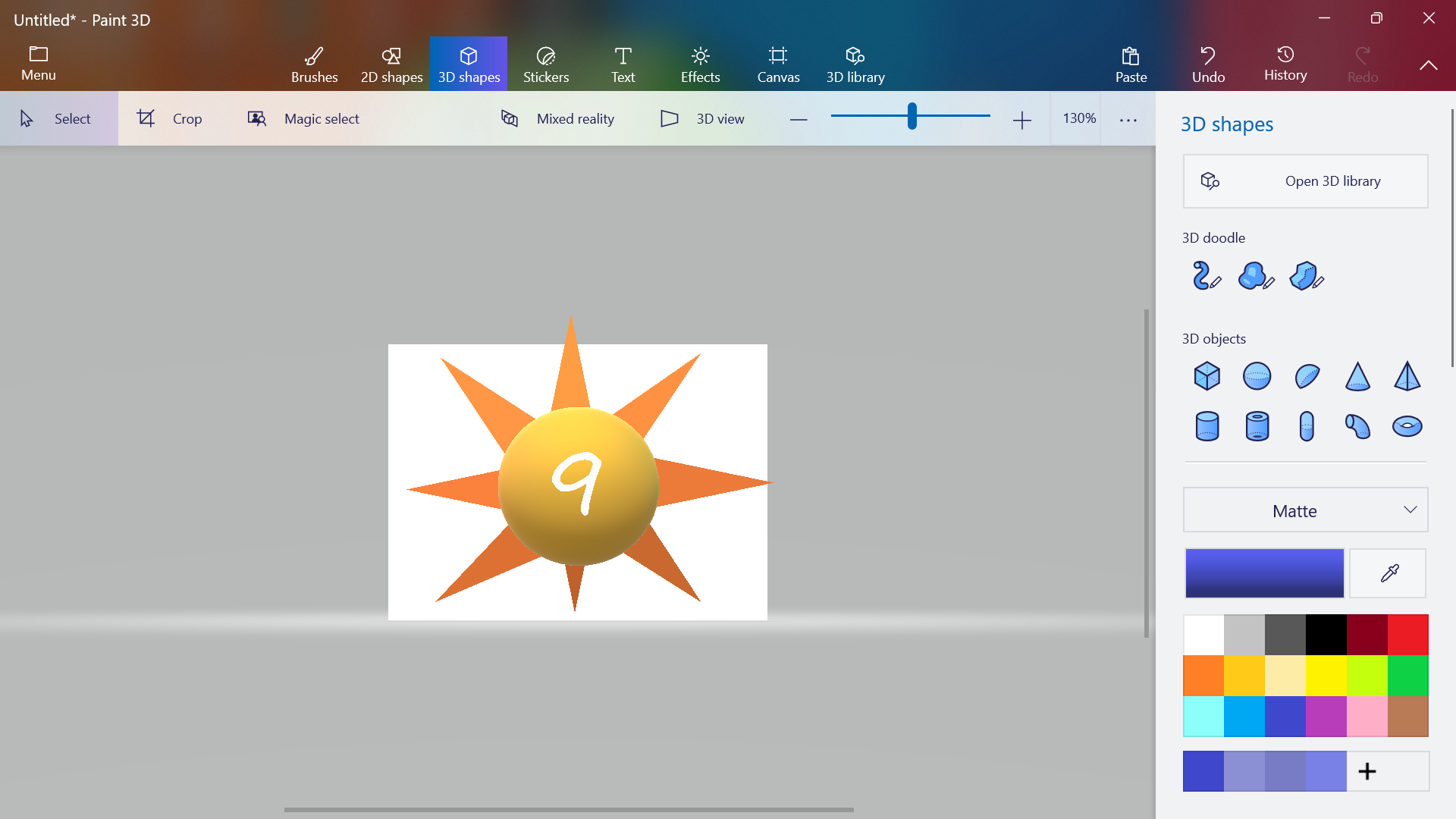
Task: Click Open 3D library button
Action: tap(1304, 181)
